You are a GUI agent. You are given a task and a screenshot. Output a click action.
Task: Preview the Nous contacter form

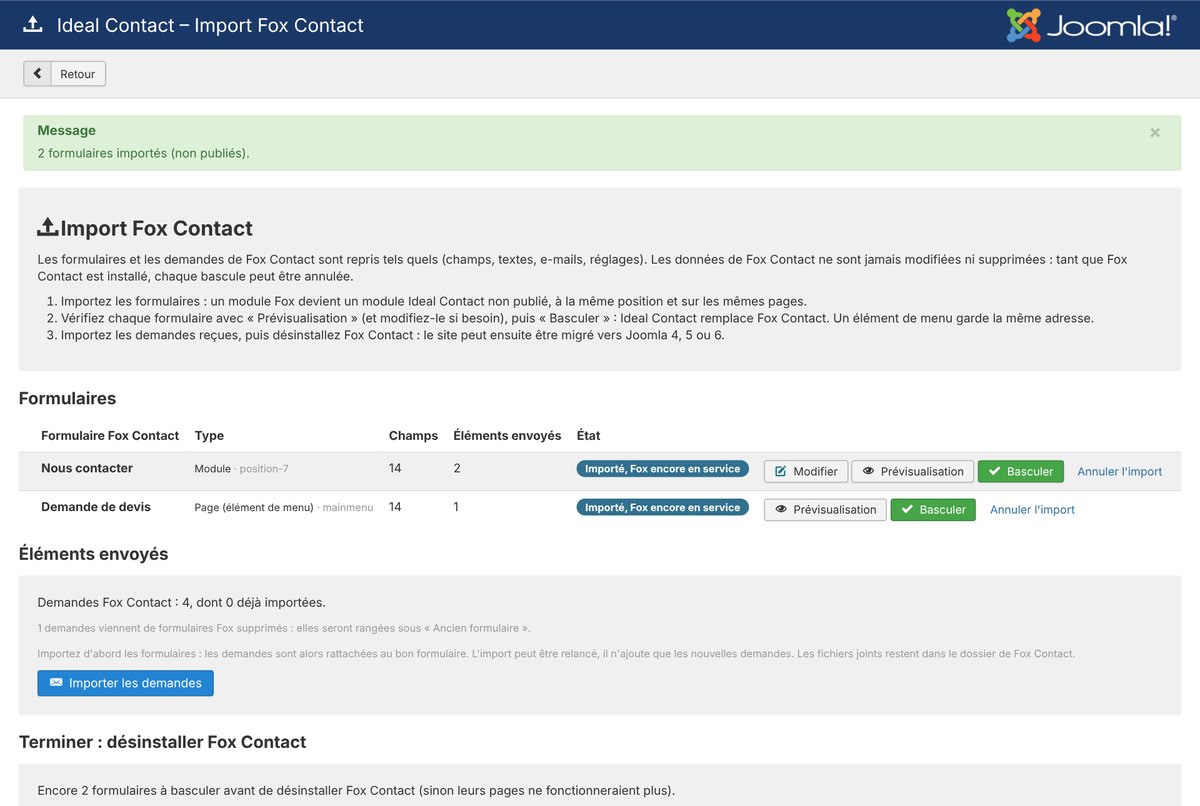pos(912,471)
